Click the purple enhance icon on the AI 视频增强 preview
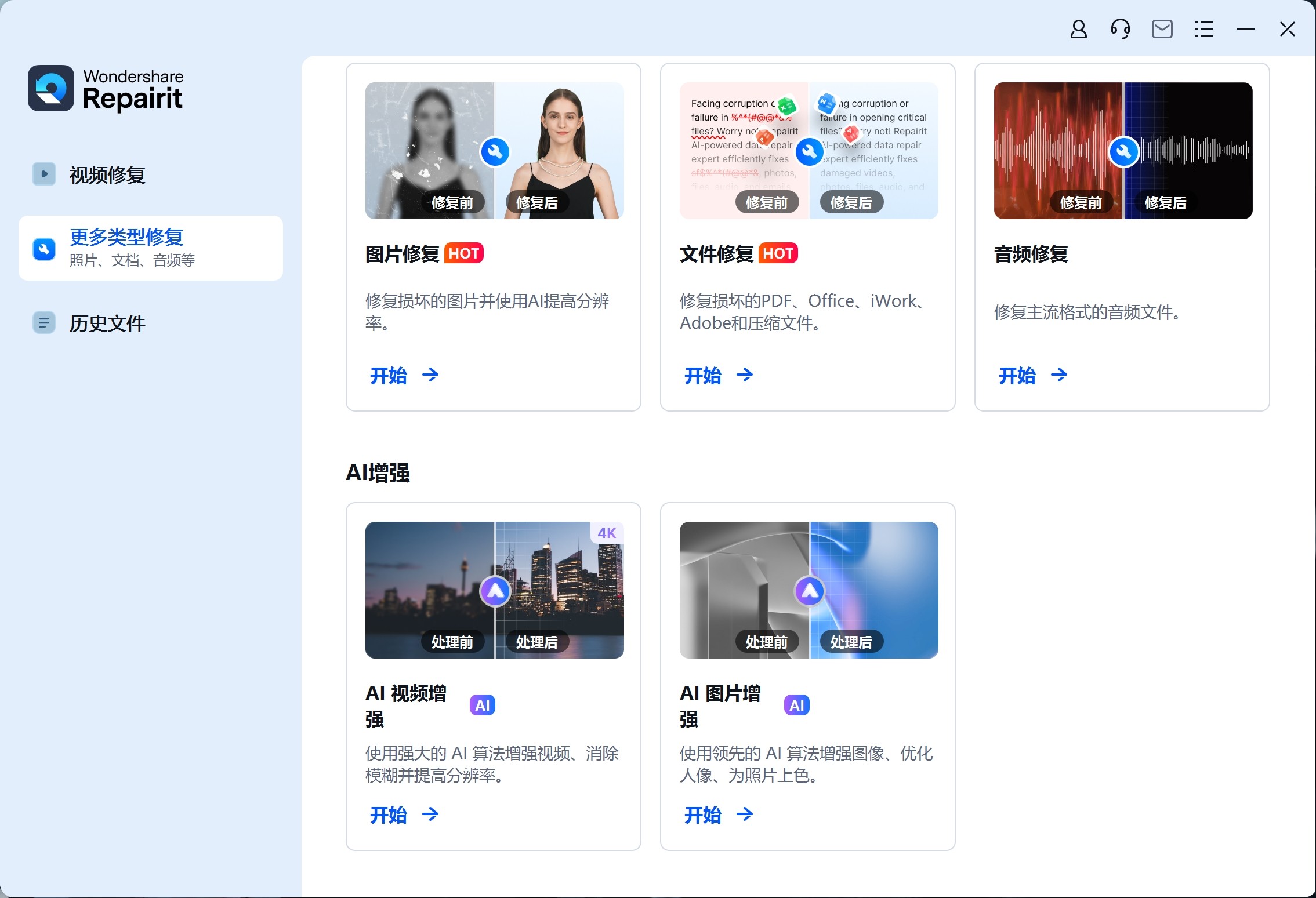The image size is (1316, 898). click(x=495, y=591)
